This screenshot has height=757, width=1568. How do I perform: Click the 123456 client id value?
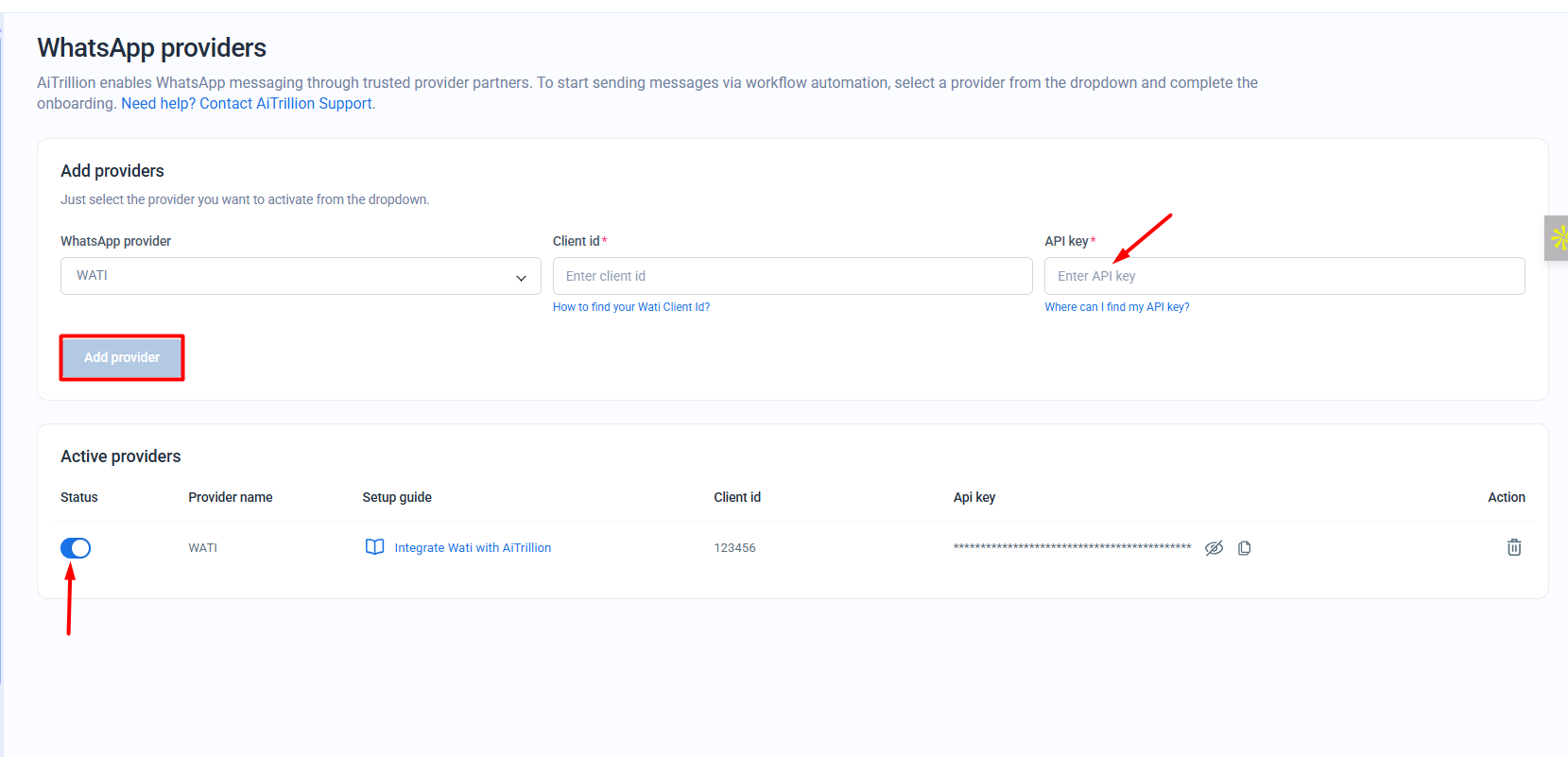(x=734, y=548)
